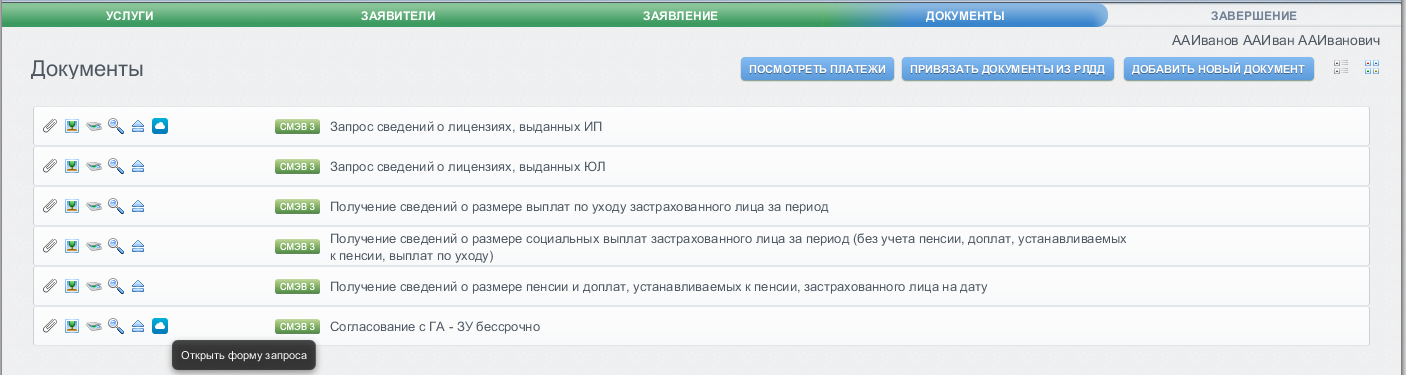The width and height of the screenshot is (1406, 375).
Task: Click СМЭВ 3 badge in 'социальных выплат' row
Action: 297,246
